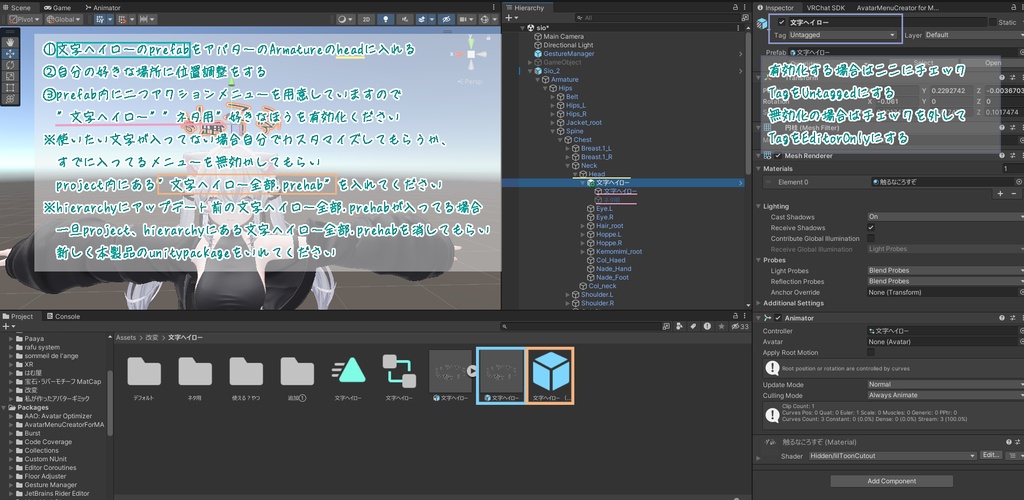1024x500 pixels.
Task: Open the scene draw mode dropdown
Action: [344, 20]
